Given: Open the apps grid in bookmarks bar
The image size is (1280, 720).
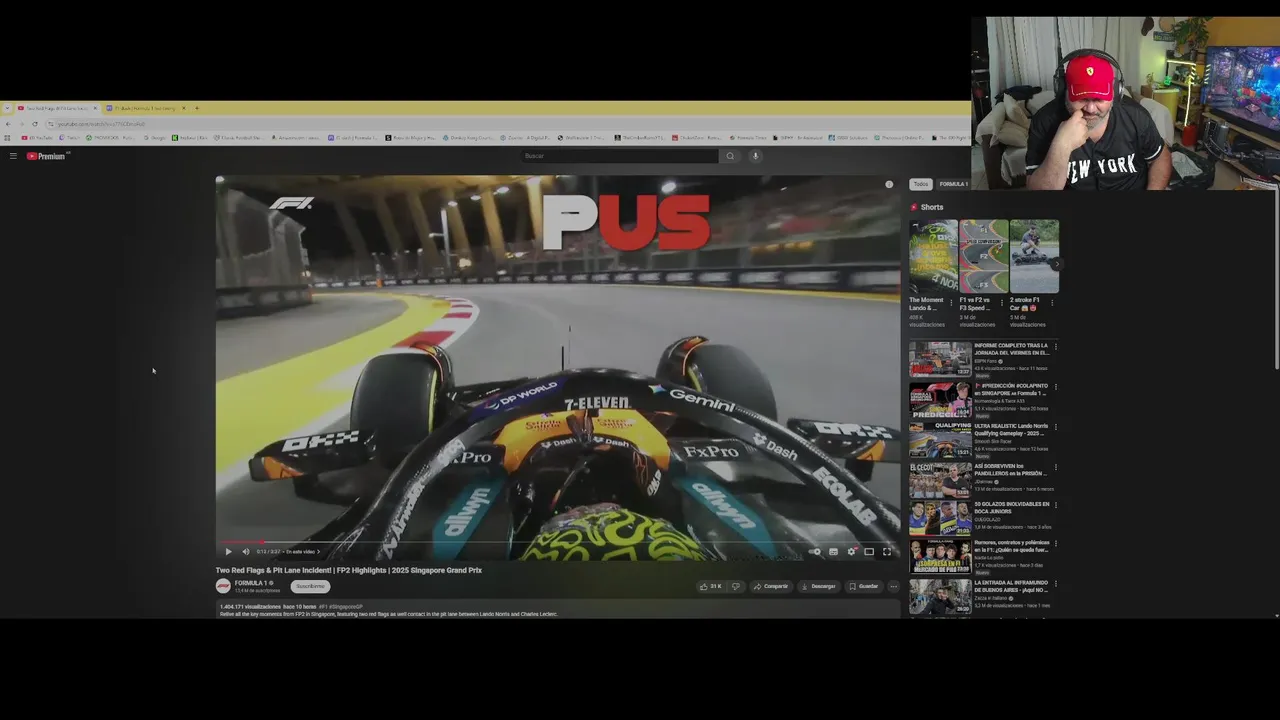Looking at the screenshot, I should pyautogui.click(x=7, y=138).
